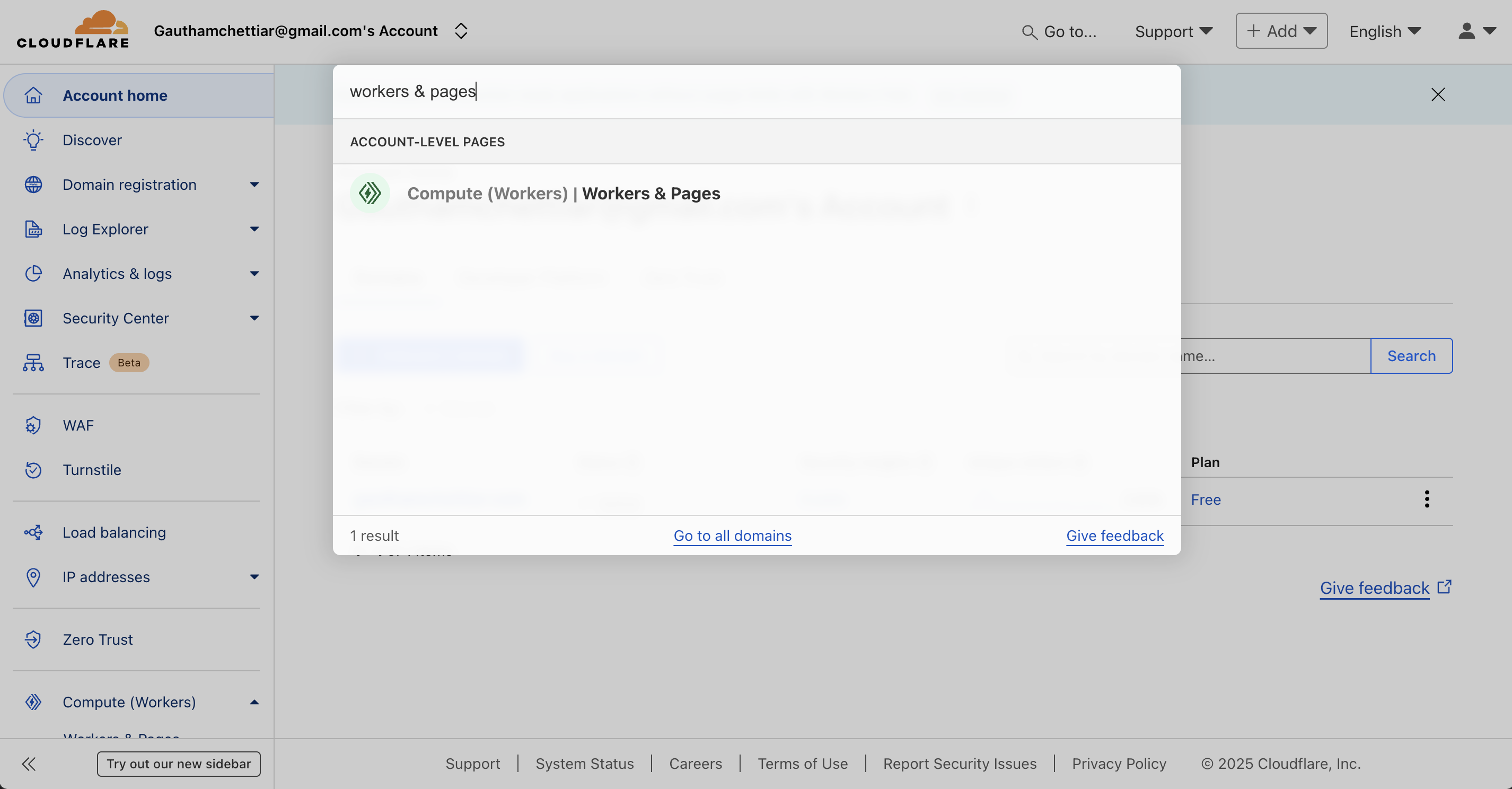The image size is (1512, 789).
Task: Click the Cloudflare logo
Action: 73,29
